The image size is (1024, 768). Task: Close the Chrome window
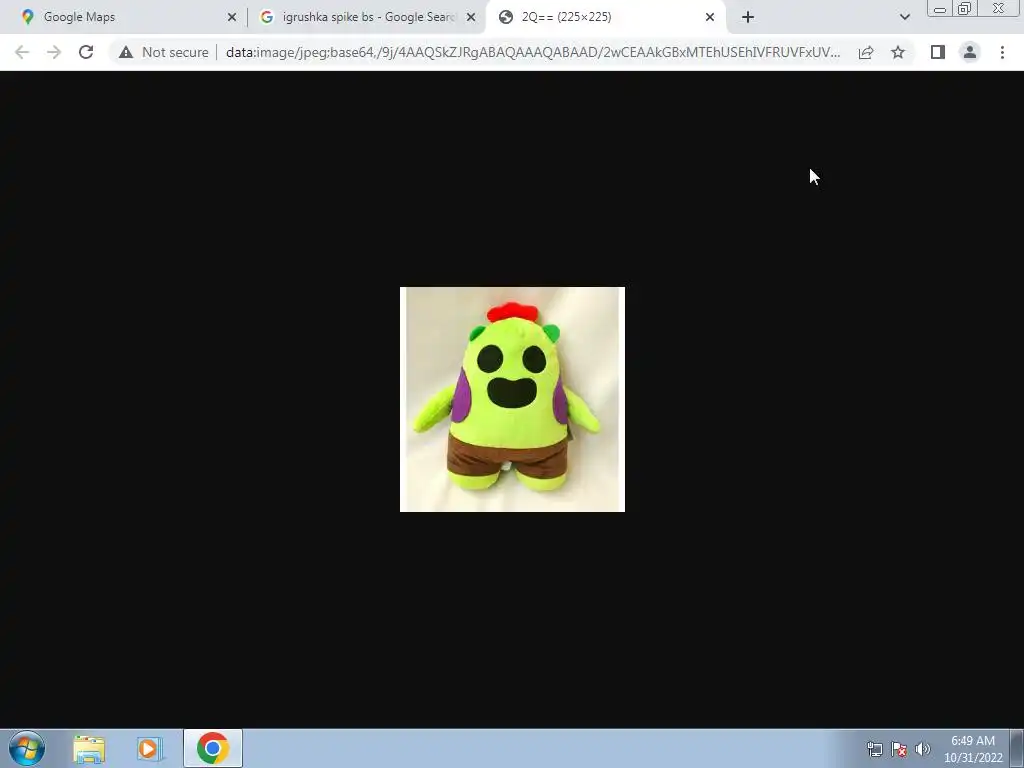pyautogui.click(x=999, y=8)
